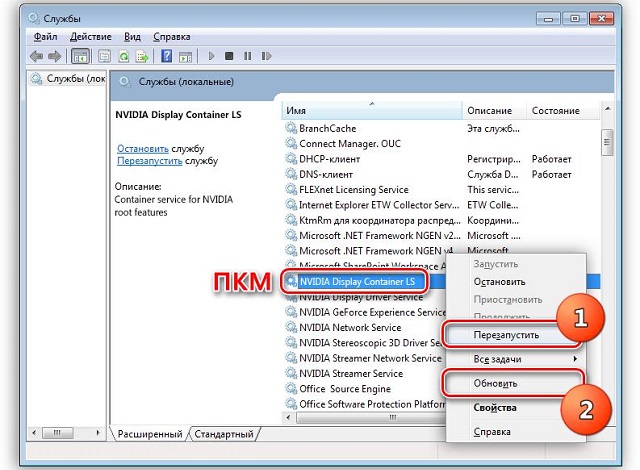Switch to the Стандартный tab
This screenshot has width=640, height=470.
(x=224, y=434)
